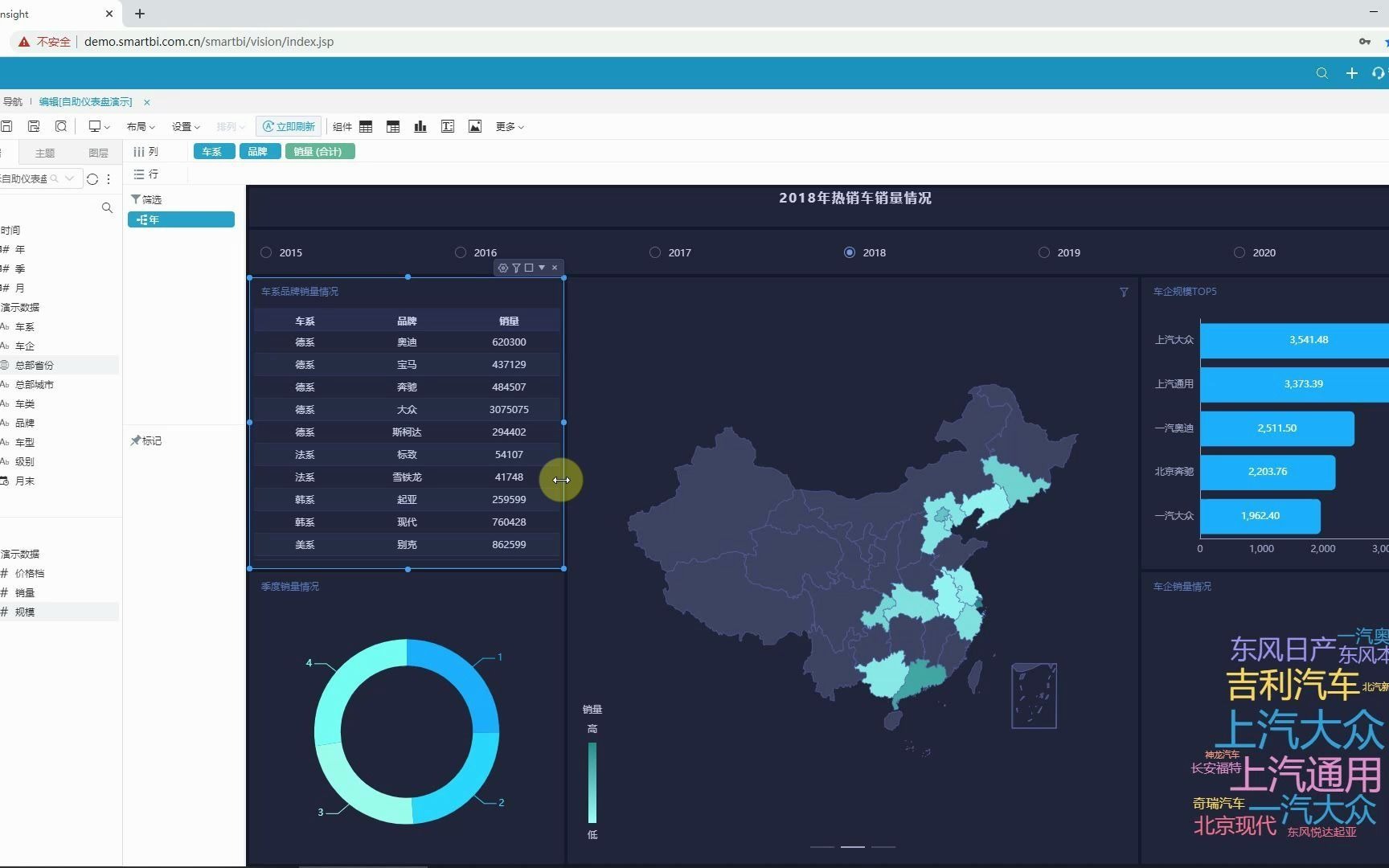Click the filter icon on the 车企规模TOP5 panel
The height and width of the screenshot is (868, 1389).
click(x=1123, y=293)
